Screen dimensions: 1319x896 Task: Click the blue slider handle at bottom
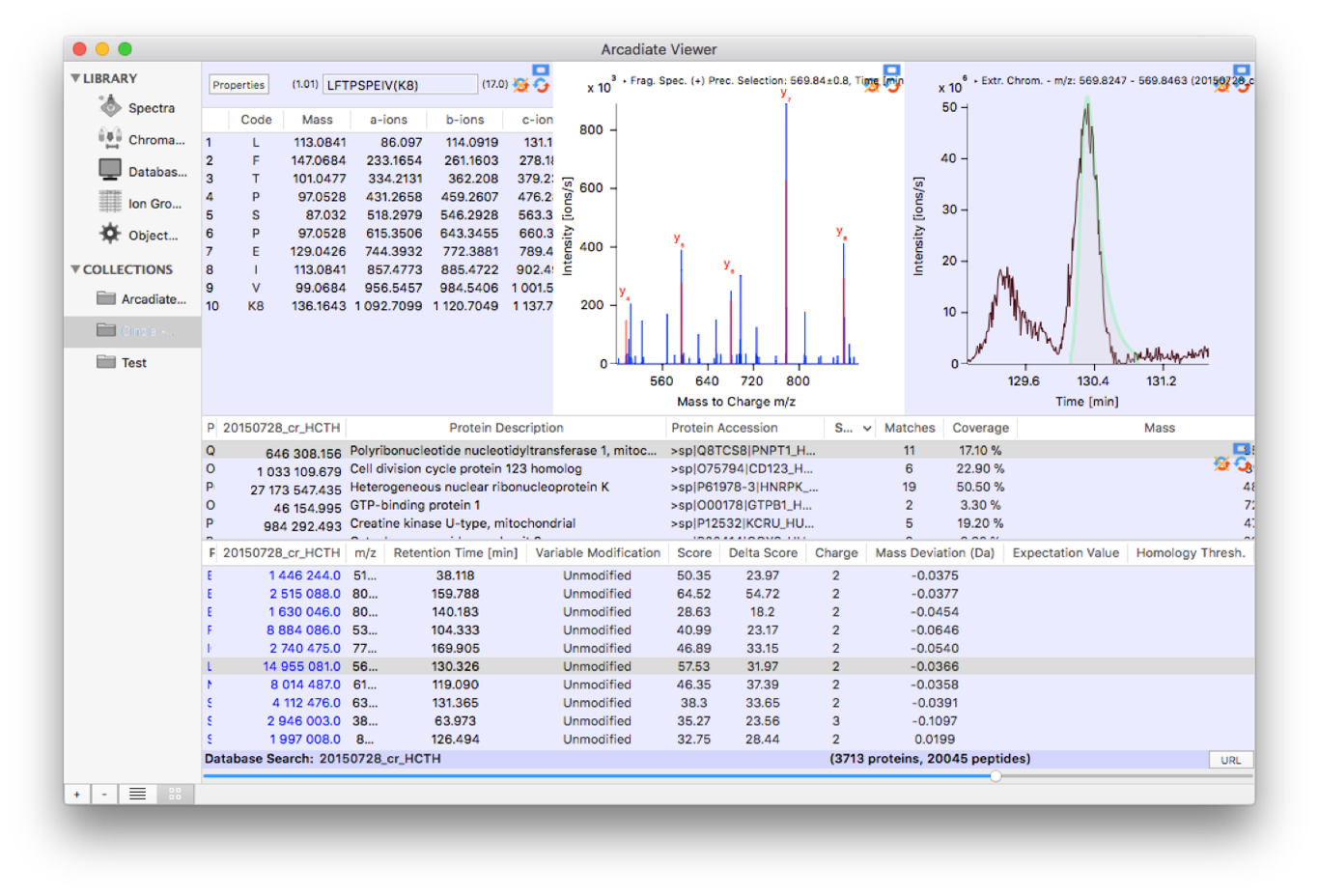coord(996,775)
